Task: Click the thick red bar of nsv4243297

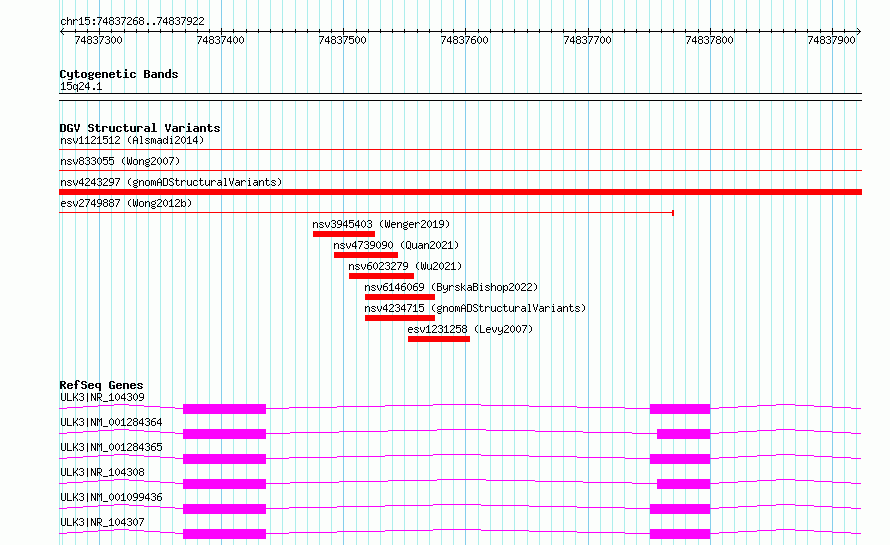Action: (460, 192)
